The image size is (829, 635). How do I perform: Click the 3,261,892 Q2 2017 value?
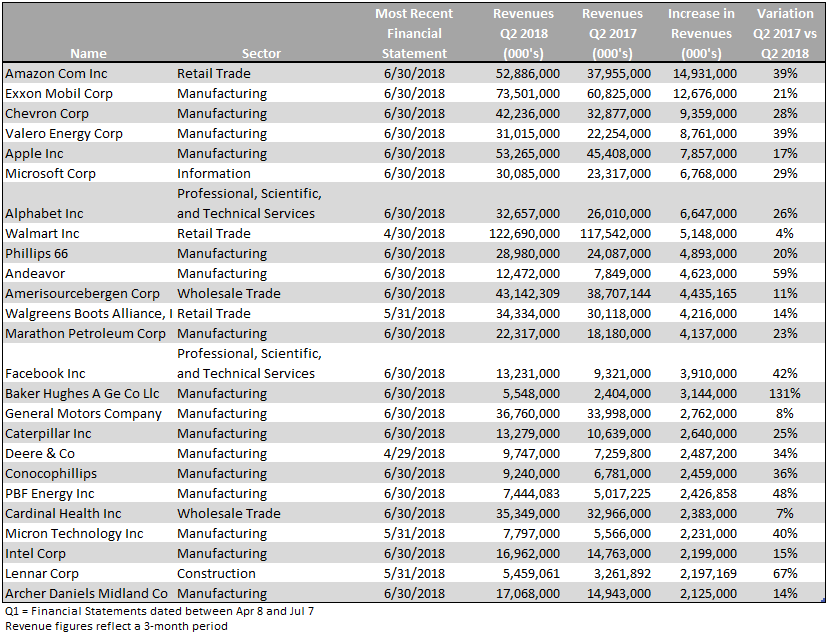coord(622,574)
